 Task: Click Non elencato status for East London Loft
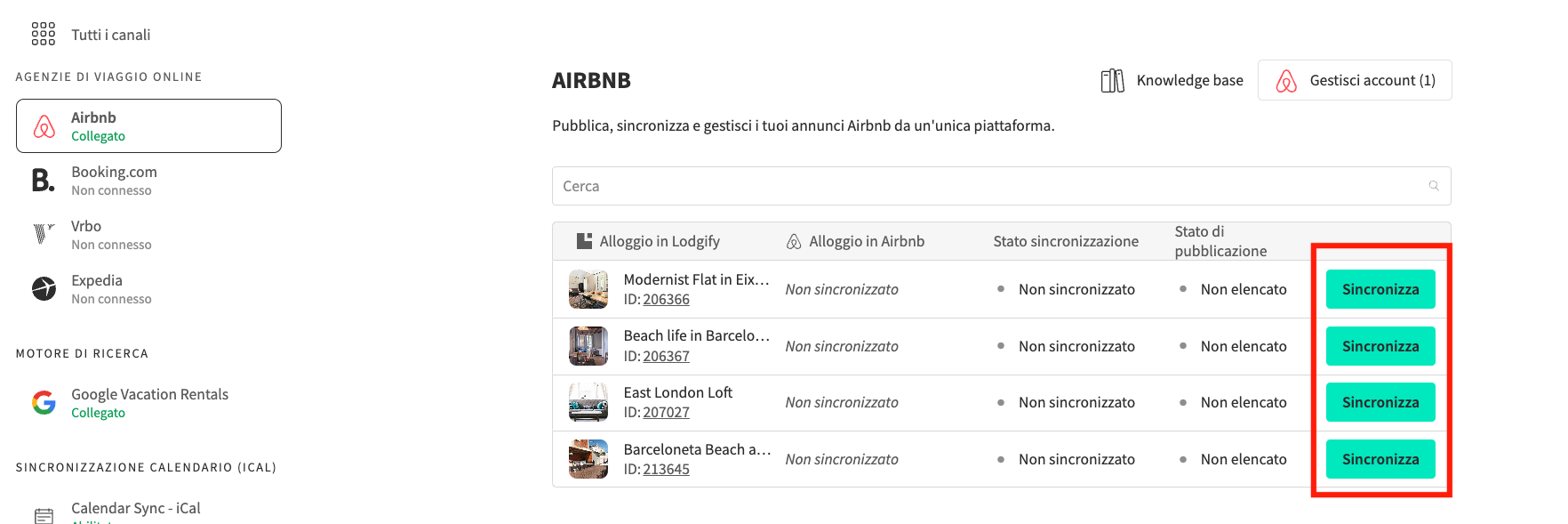[x=1244, y=402]
